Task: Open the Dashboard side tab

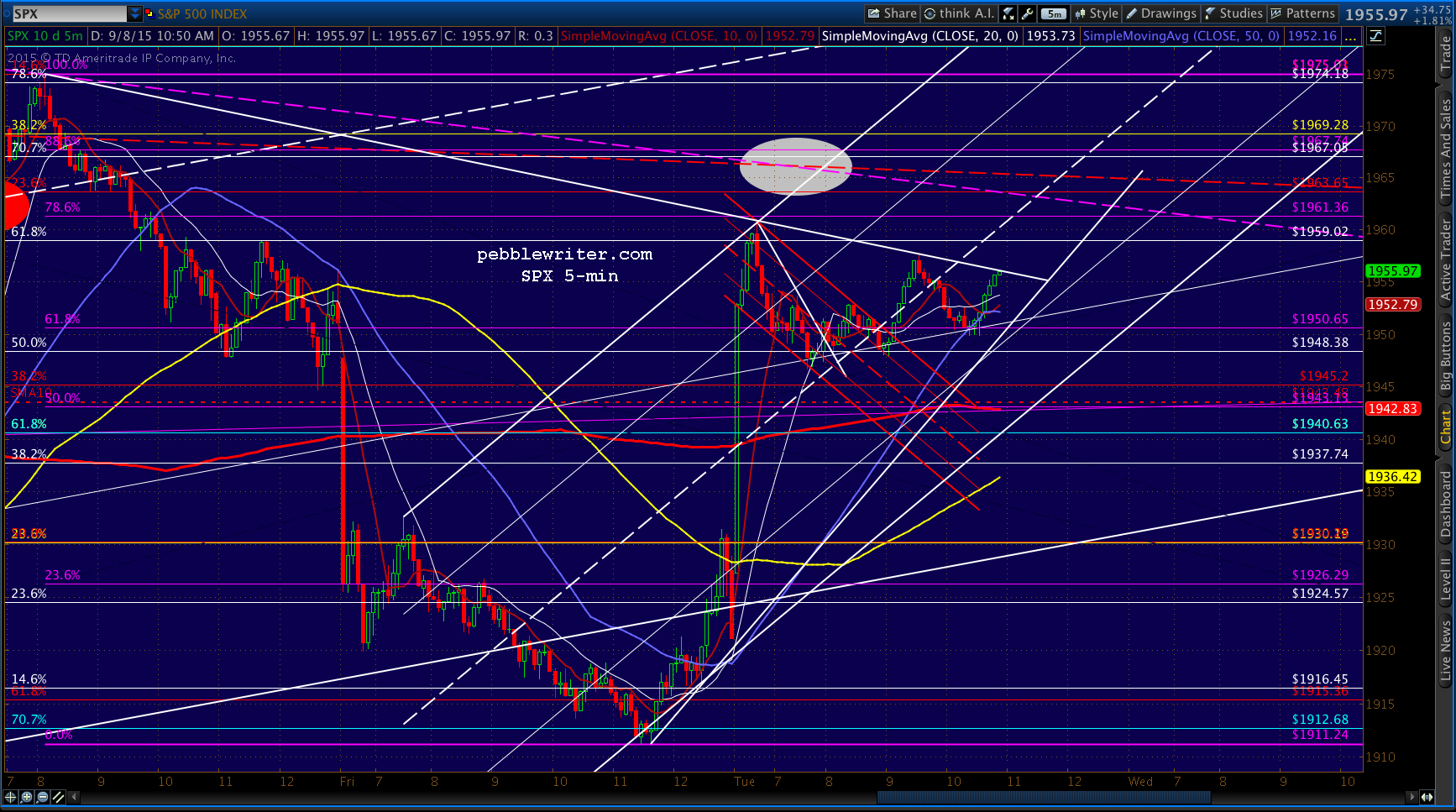Action: coord(1446,504)
